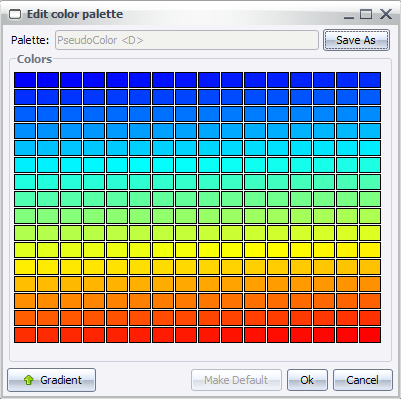Click the Save As button

[x=356, y=40]
